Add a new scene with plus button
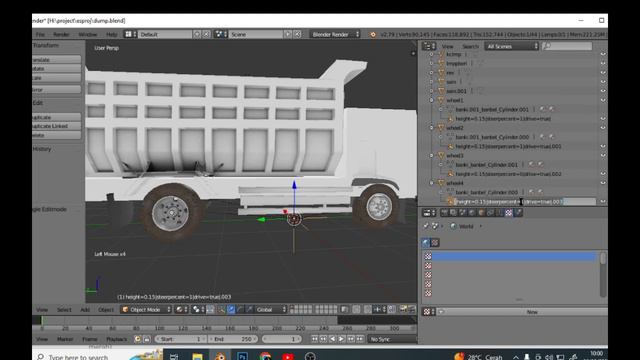Screen dimensions: 640x360 (x=288, y=34)
